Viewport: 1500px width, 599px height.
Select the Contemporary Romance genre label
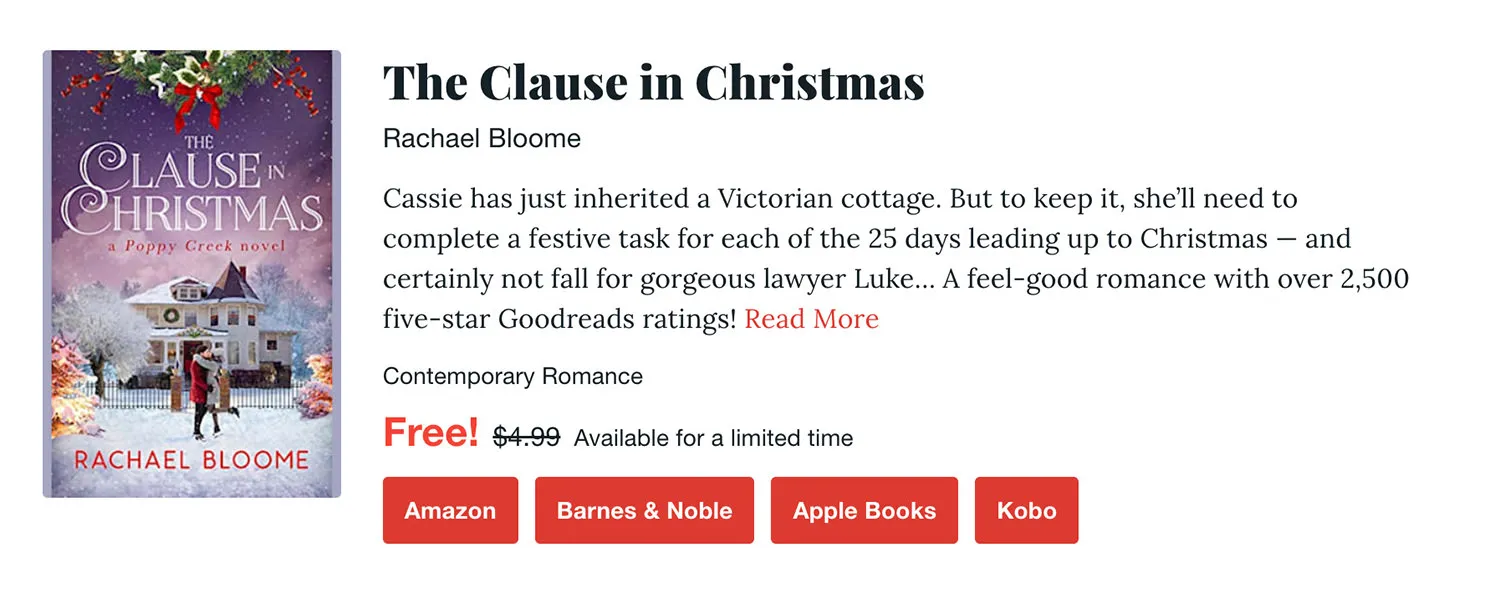point(512,376)
